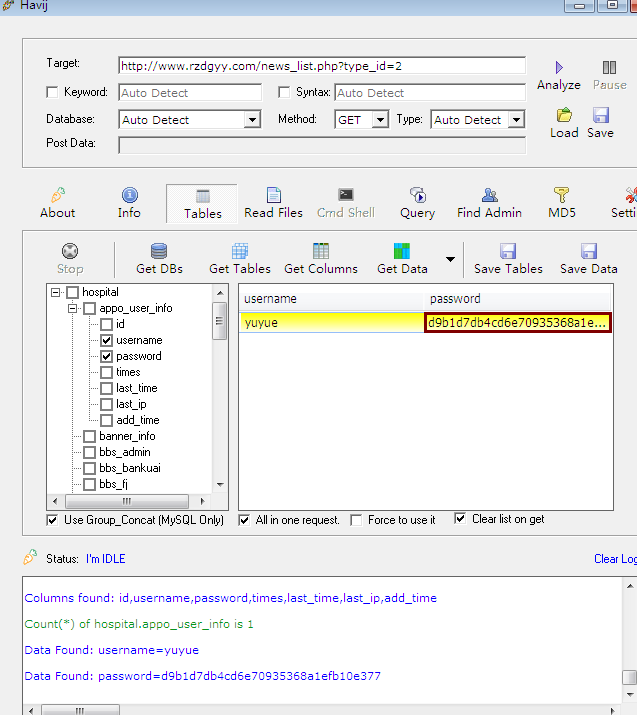The image size is (637, 715).
Task: Click the last_time column checkbox
Action: click(107, 389)
